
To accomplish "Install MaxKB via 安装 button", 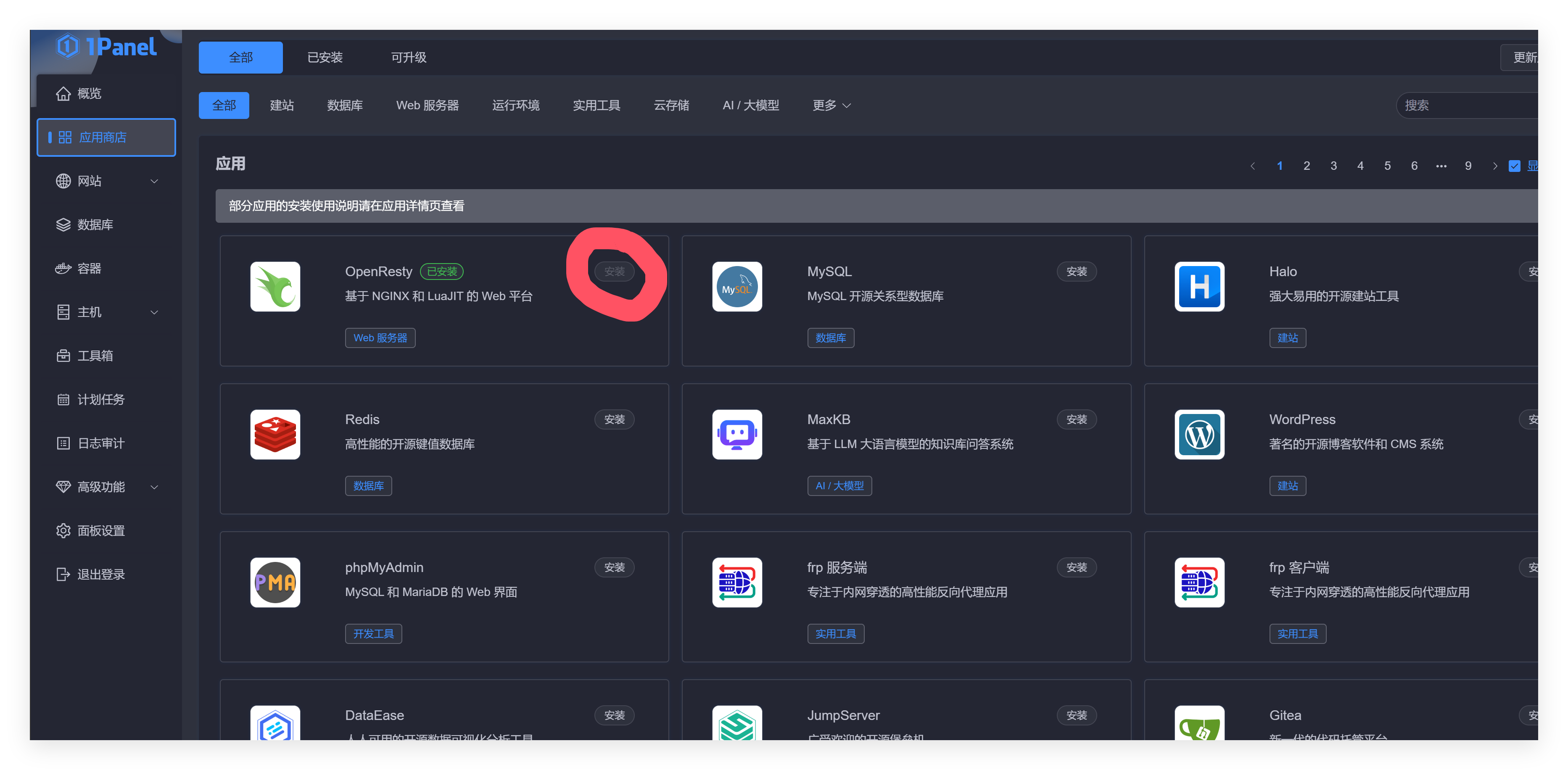I will 1077,419.
